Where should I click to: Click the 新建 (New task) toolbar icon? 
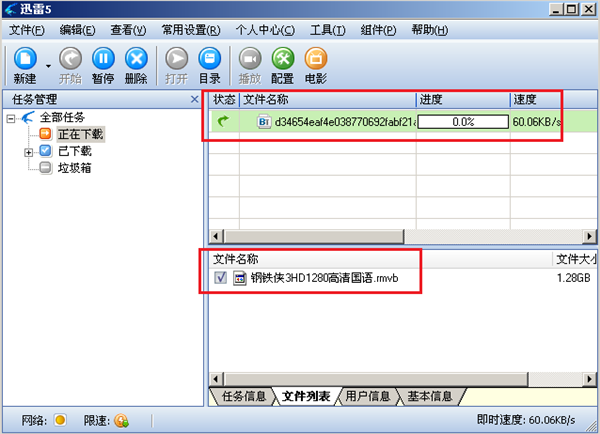tap(25, 59)
